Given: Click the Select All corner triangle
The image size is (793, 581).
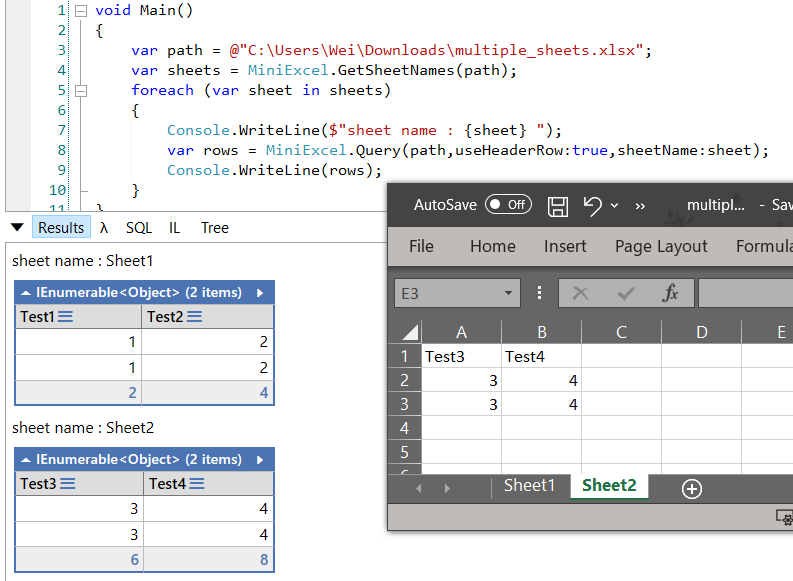Looking at the screenshot, I should [410, 332].
